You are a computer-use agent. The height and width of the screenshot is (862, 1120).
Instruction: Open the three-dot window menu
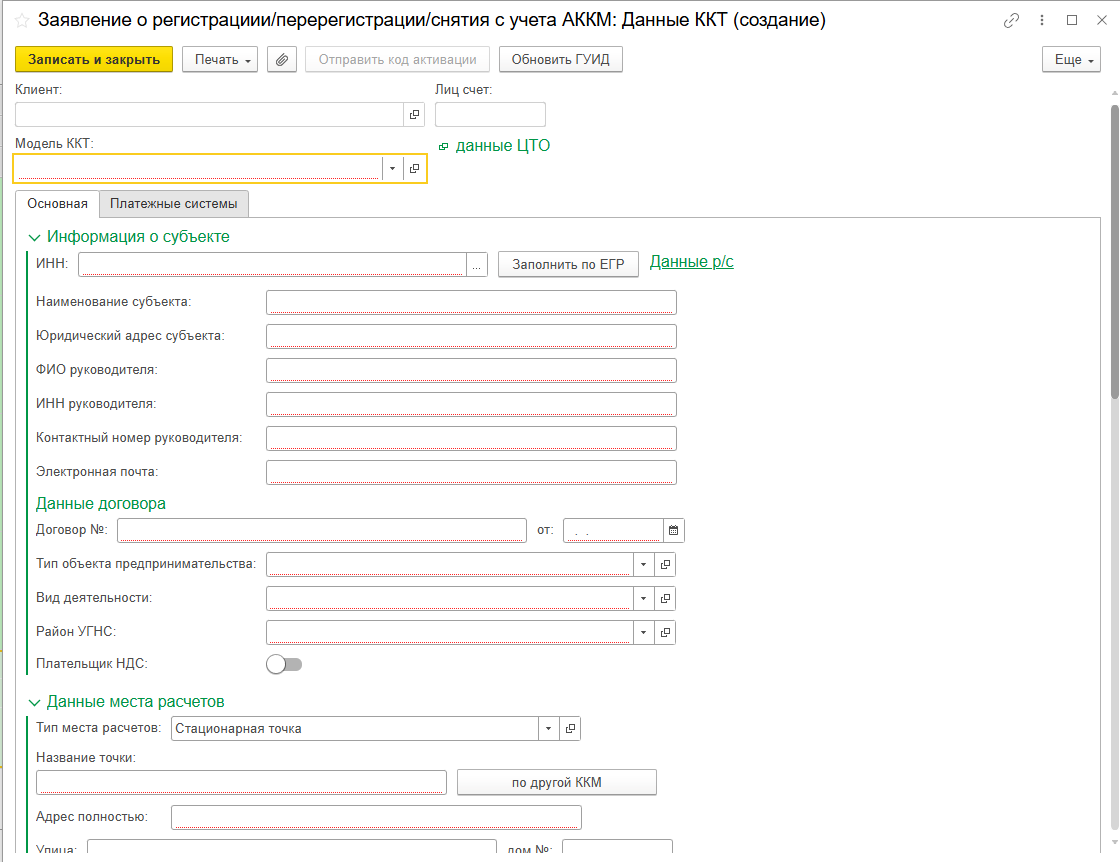1042,20
